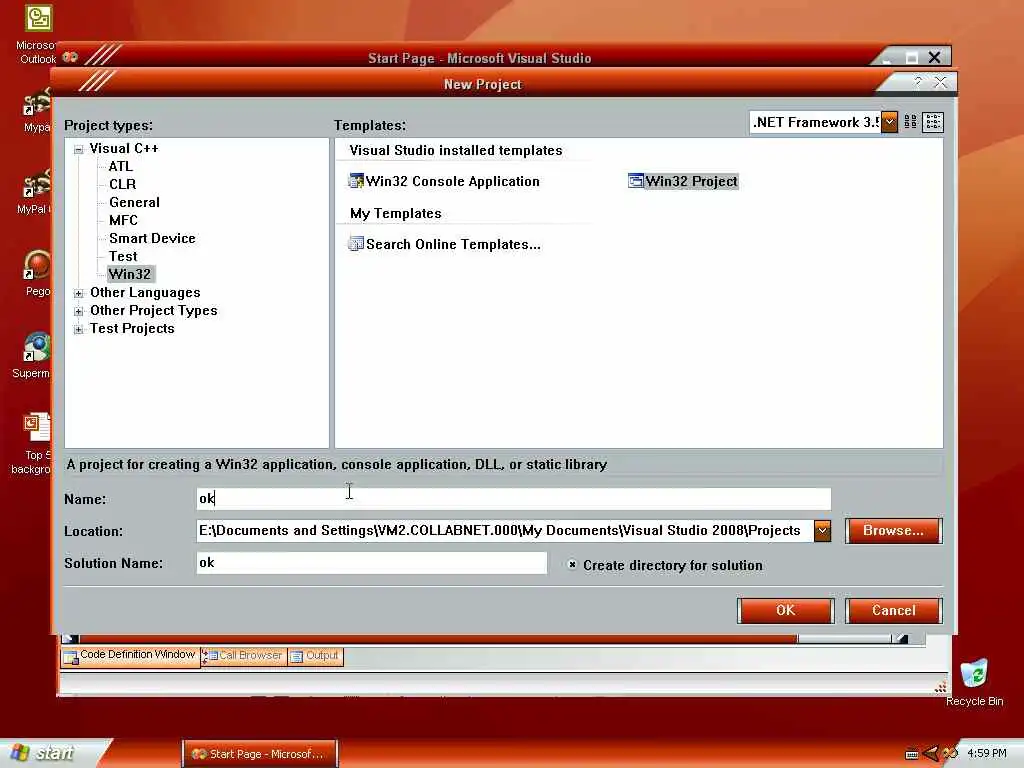Select the General project type
The width and height of the screenshot is (1024, 768).
(135, 202)
